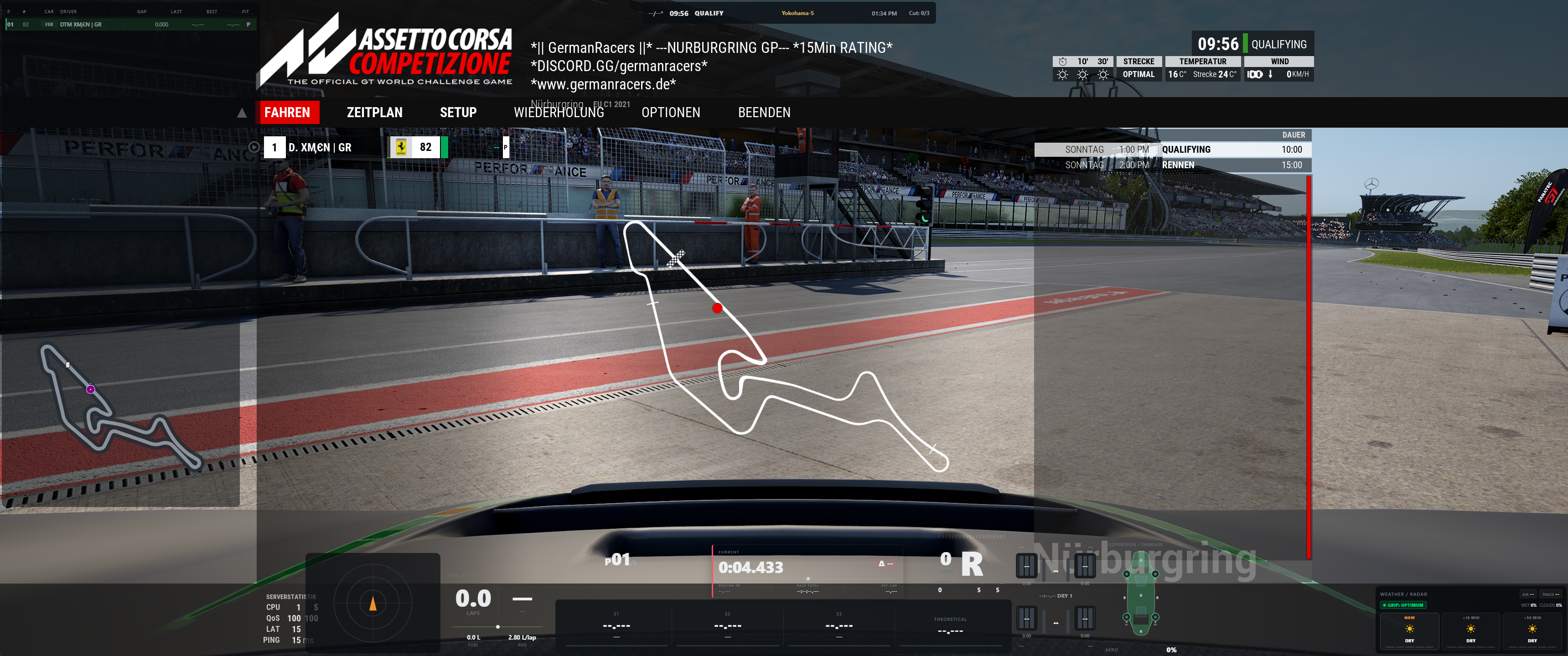Click the CPU value in server stats
The image size is (1568, 656).
tap(298, 607)
